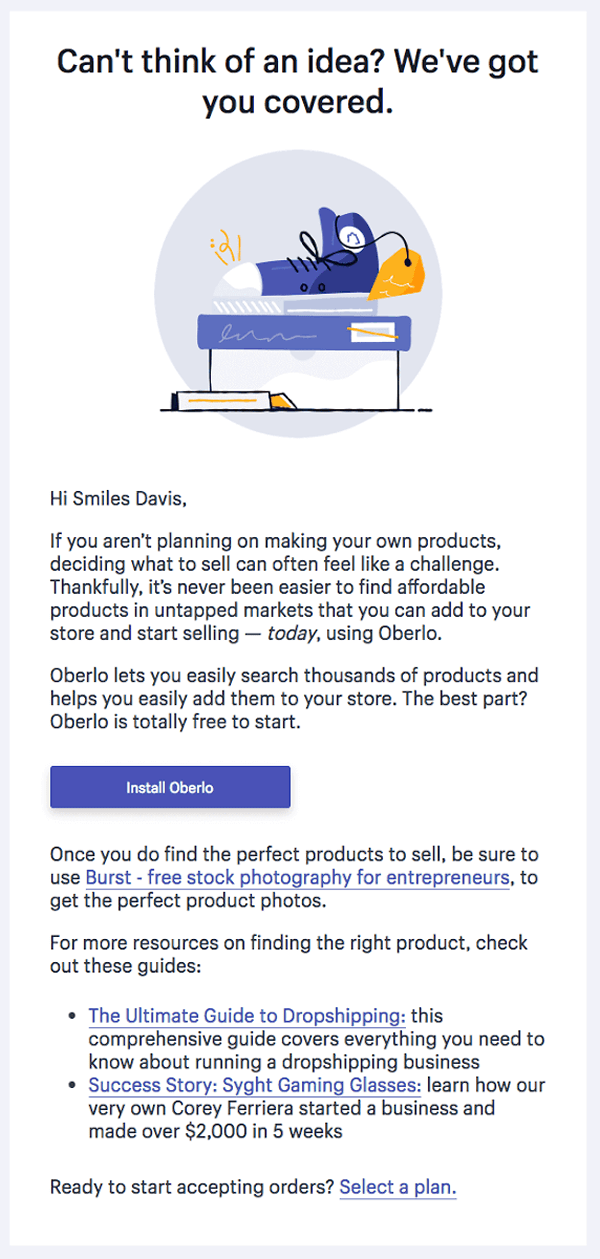600x1259 pixels.
Task: Open Success Story: Syght Gaming Glasses link
Action: (254, 1085)
